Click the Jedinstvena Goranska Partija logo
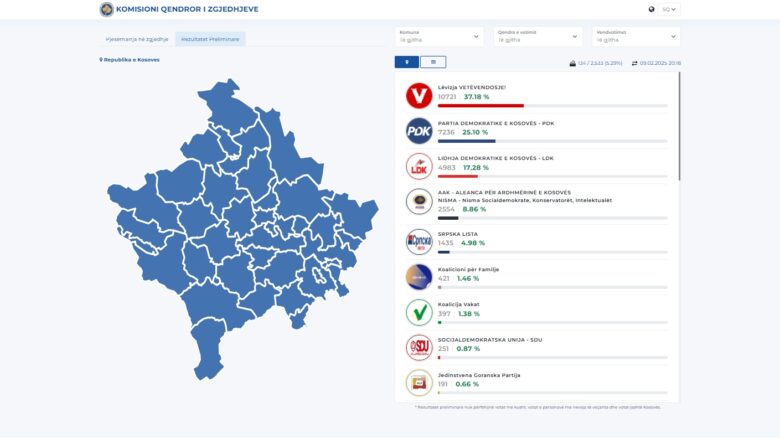The height and width of the screenshot is (439, 780). pos(419,383)
